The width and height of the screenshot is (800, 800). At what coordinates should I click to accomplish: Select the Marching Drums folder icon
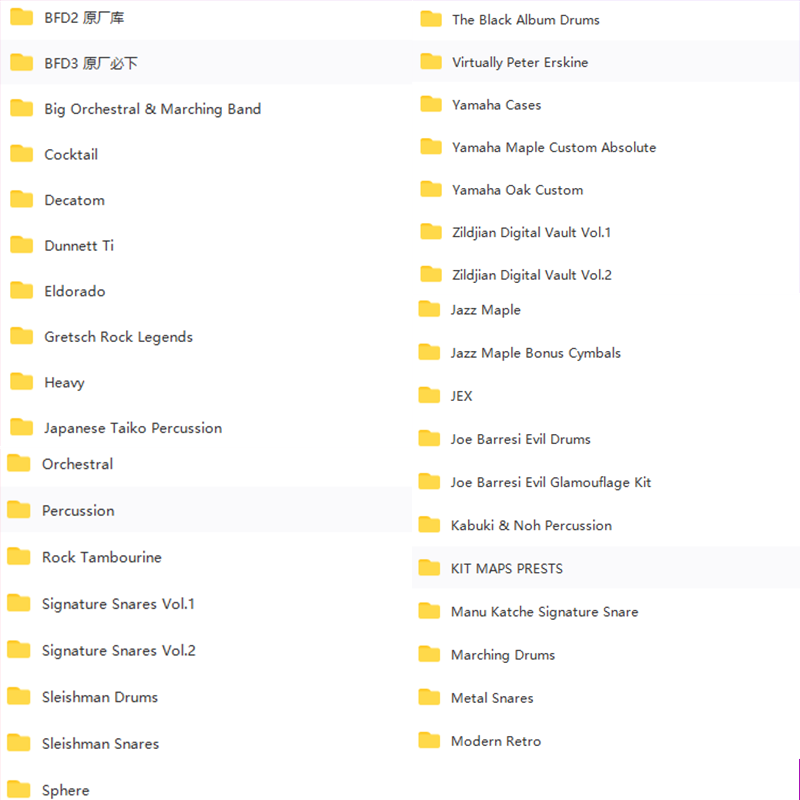point(429,654)
